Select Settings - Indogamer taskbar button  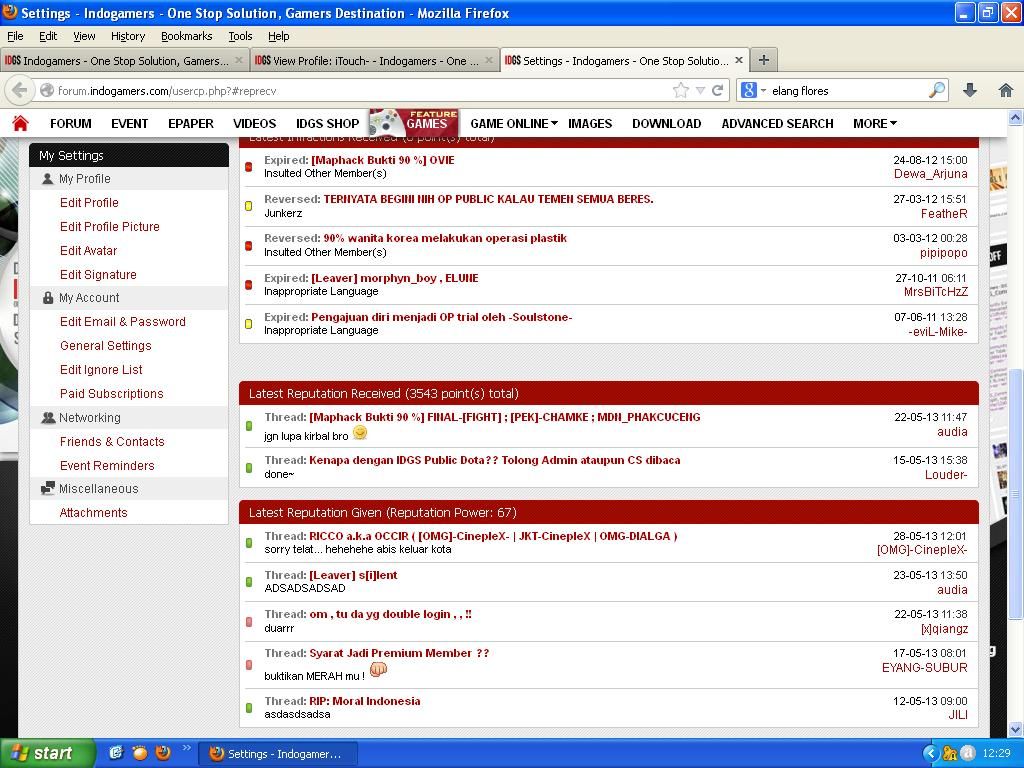278,754
